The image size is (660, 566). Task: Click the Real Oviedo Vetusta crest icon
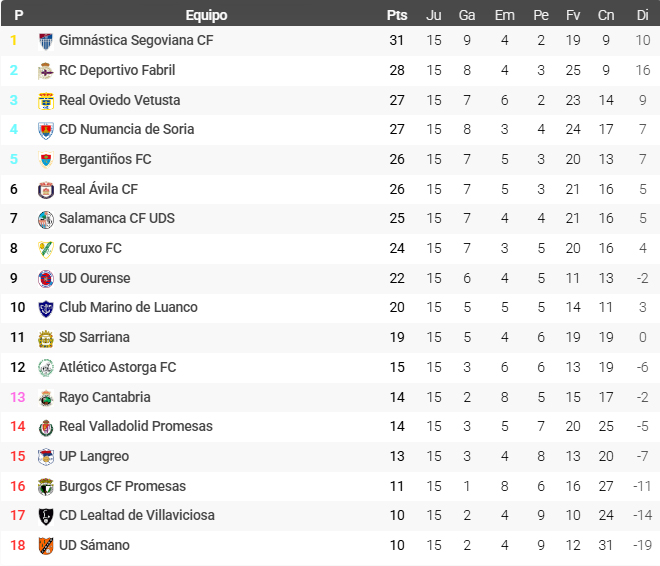tap(45, 101)
